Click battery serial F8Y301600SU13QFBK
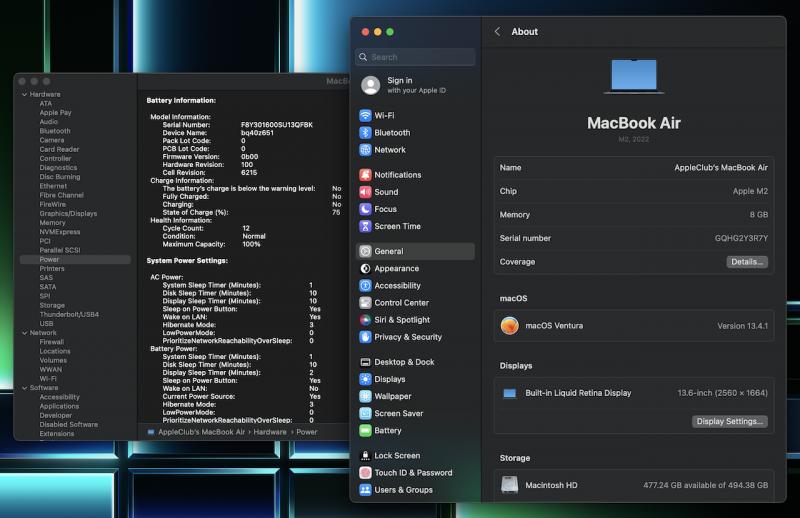800x518 pixels. point(277,125)
